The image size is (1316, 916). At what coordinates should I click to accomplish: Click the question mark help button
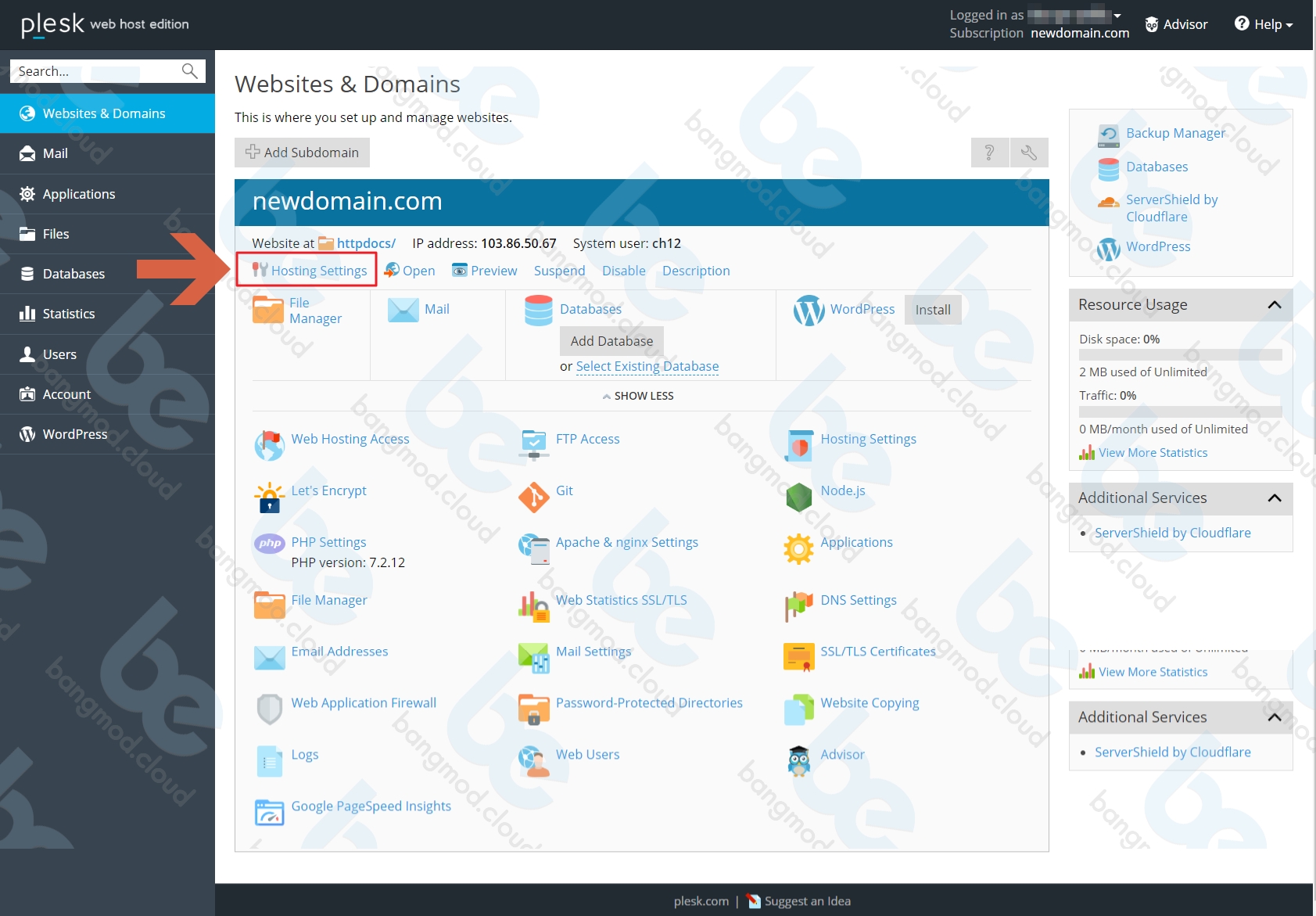click(990, 153)
